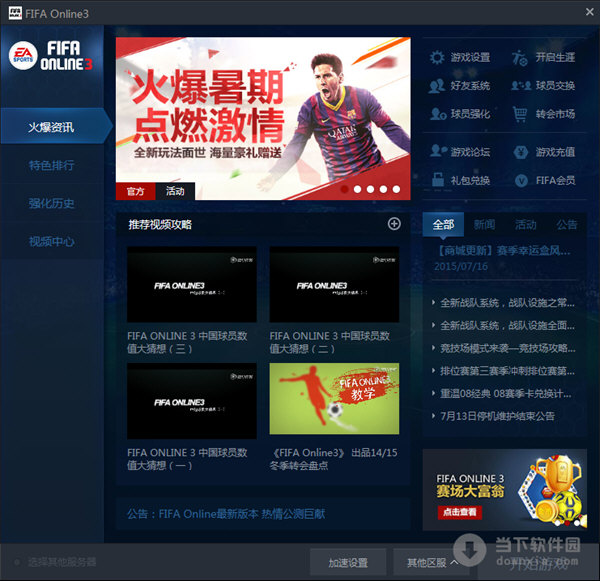The height and width of the screenshot is (581, 600).
Task: Open news 7月13日停机维护结束公告
Action: [x=497, y=416]
